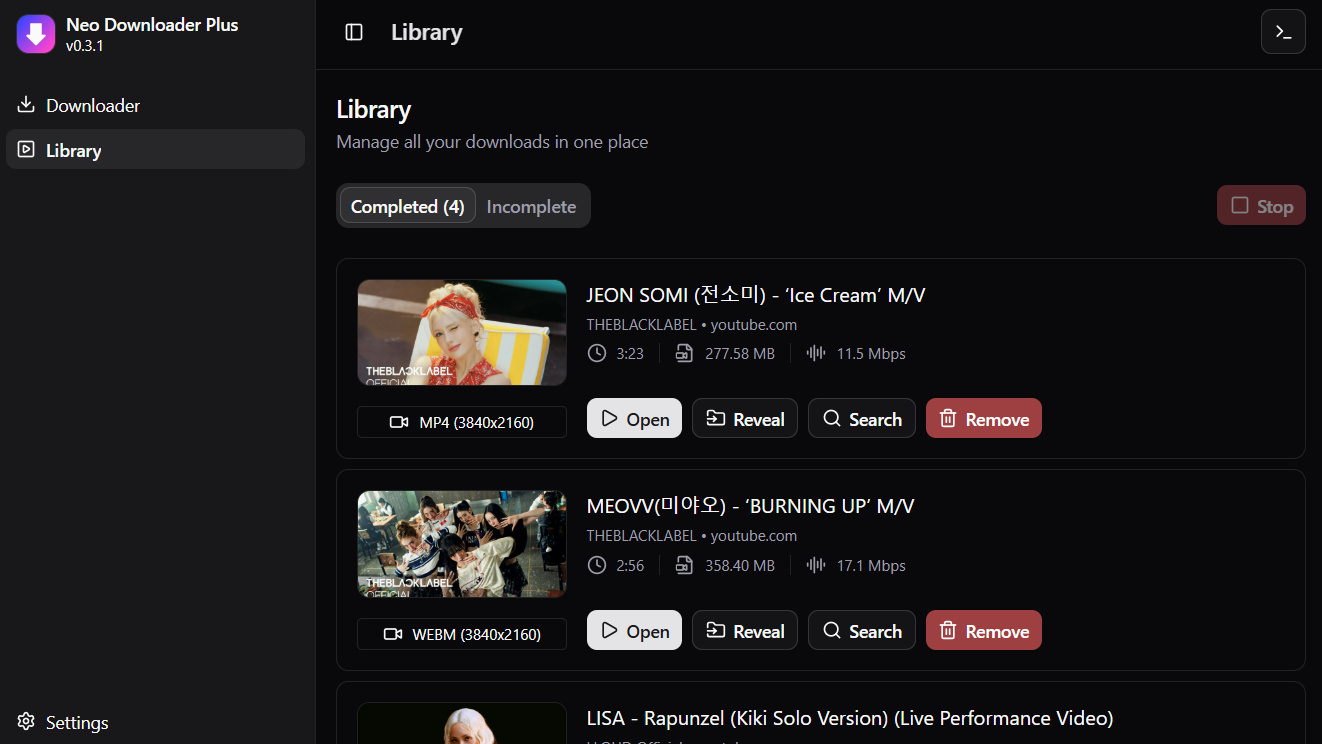Click the JEON SOMI Ice Cream thumbnail
This screenshot has height=744, width=1322.
(x=462, y=332)
